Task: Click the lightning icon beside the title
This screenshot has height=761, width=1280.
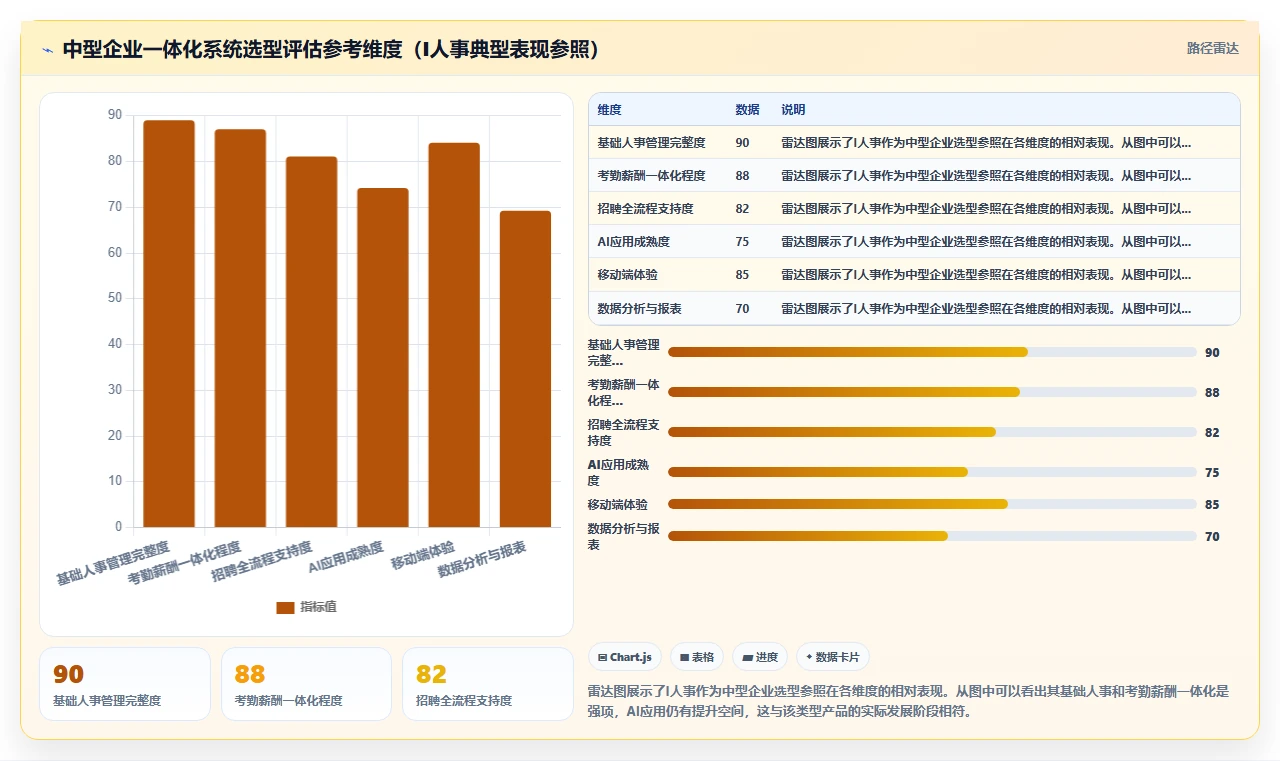Action: click(x=48, y=49)
